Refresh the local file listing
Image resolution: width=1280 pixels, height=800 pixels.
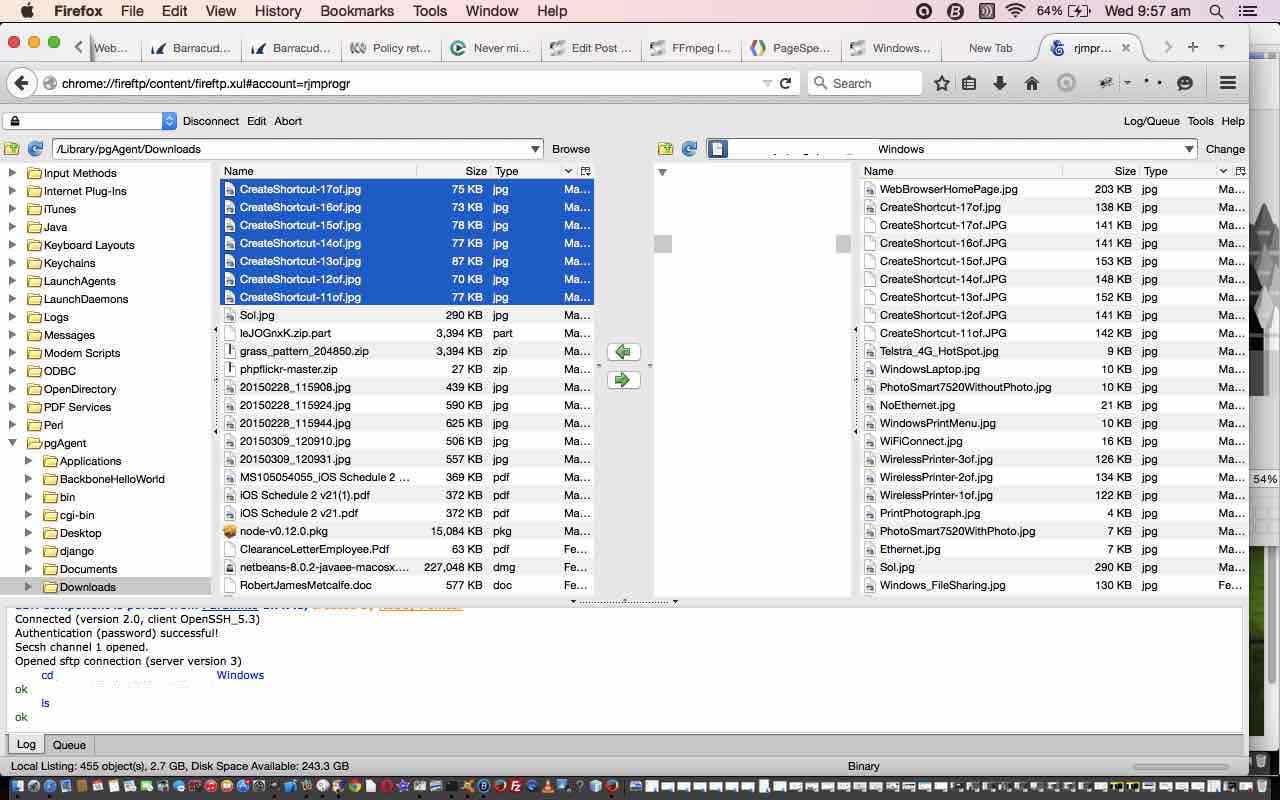pyautogui.click(x=35, y=149)
